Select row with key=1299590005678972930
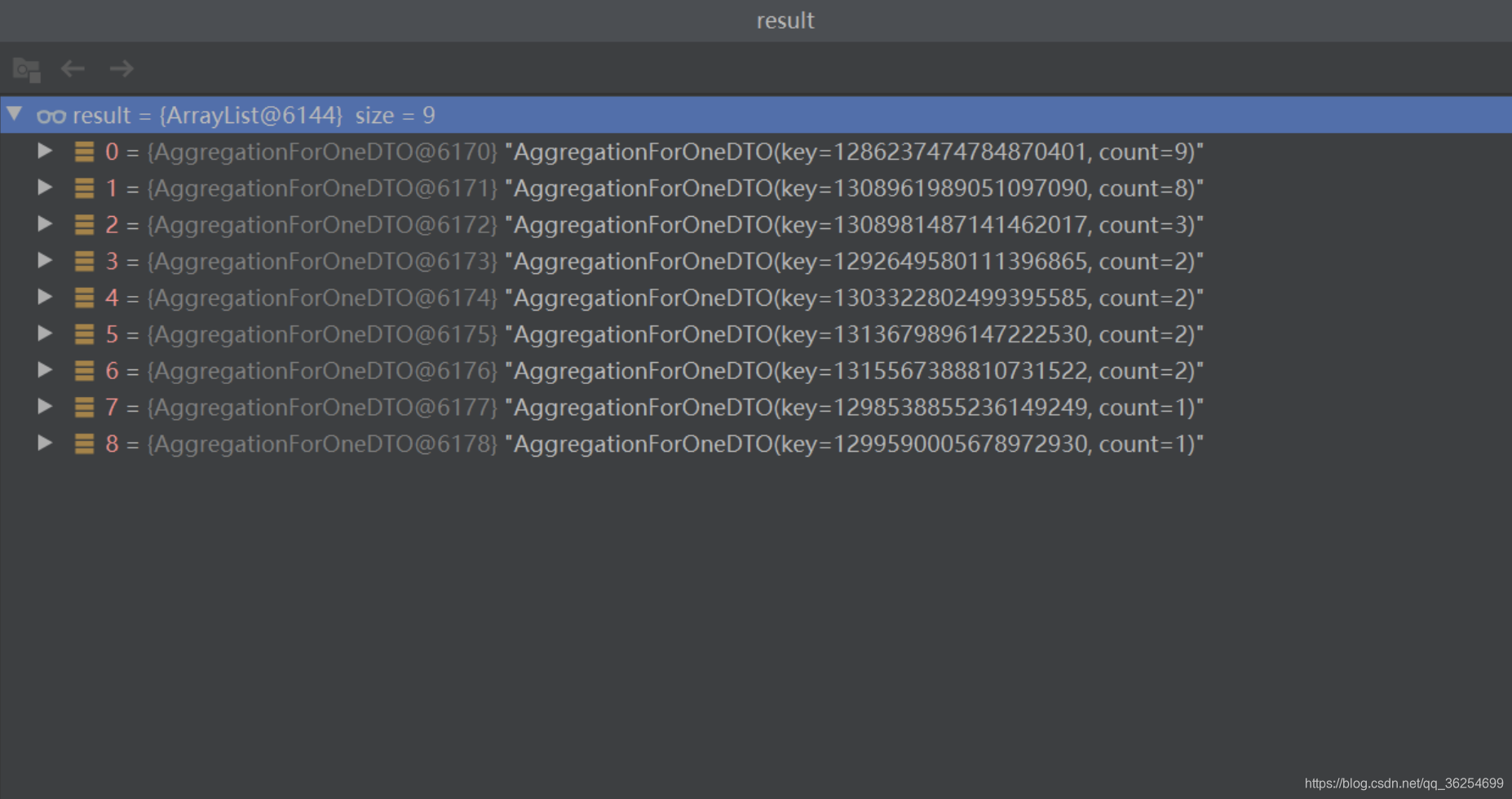Screen dimensions: 1512x799 tap(756, 444)
